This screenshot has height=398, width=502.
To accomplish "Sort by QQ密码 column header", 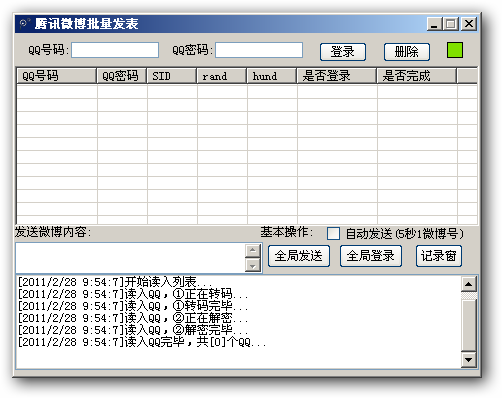I will pyautogui.click(x=122, y=76).
